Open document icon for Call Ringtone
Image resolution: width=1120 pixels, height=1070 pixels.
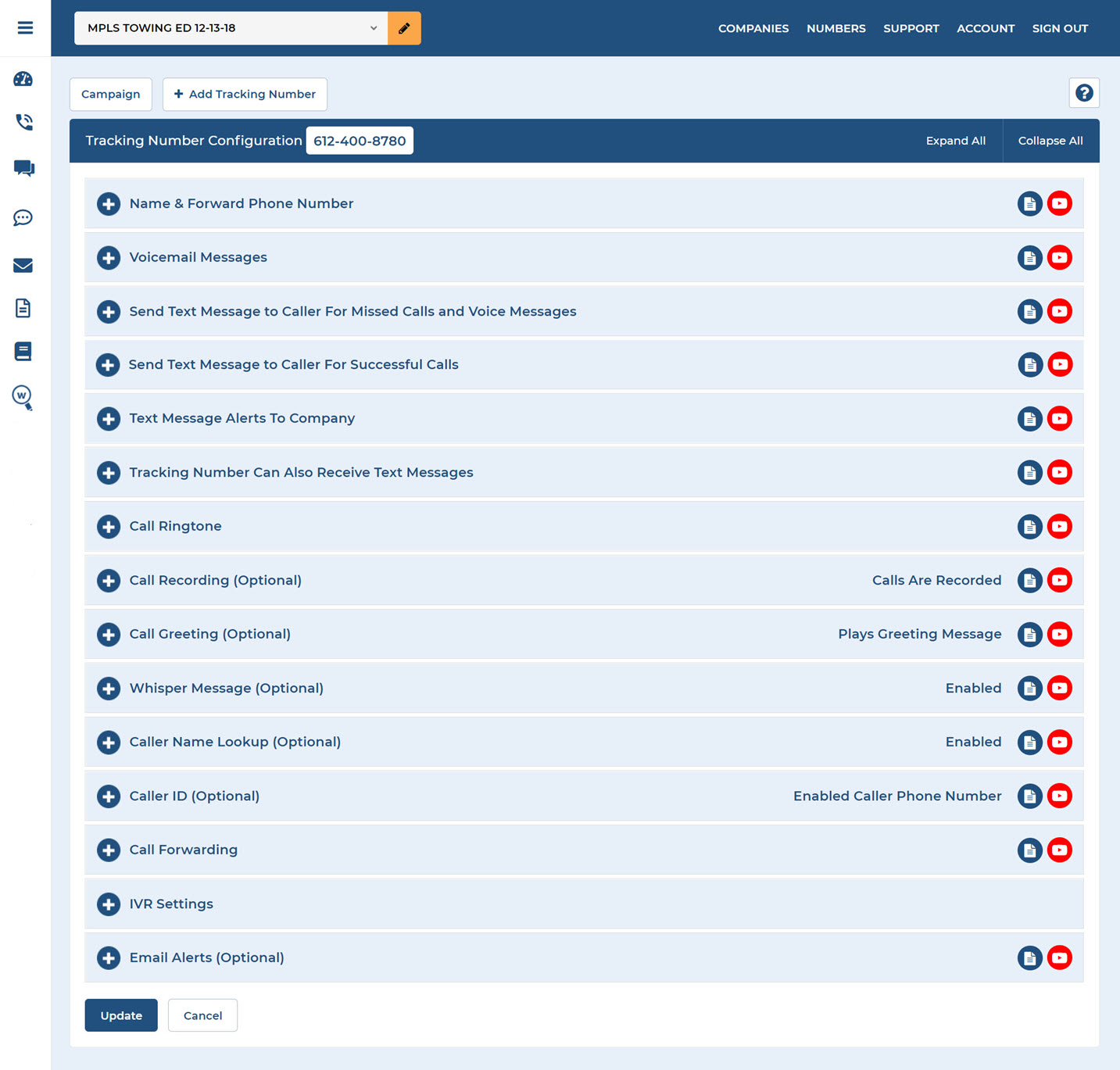[1029, 527]
